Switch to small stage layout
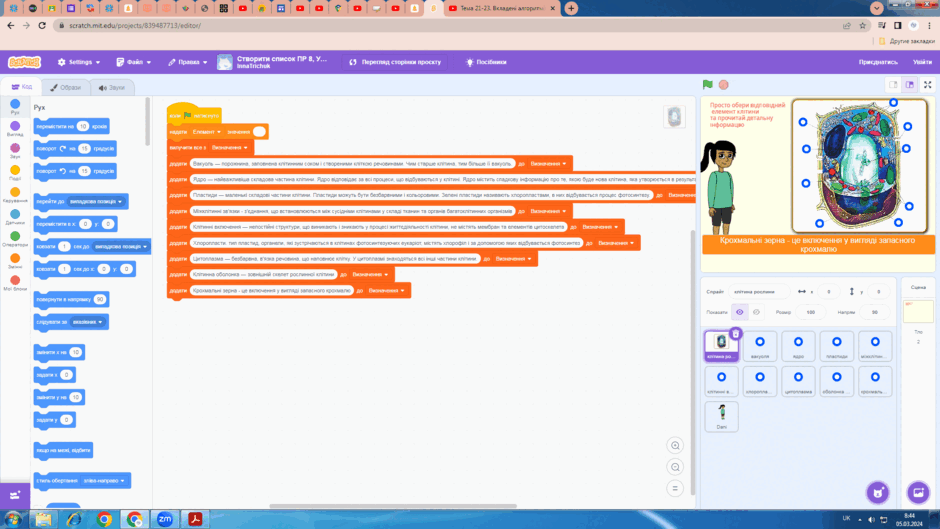The width and height of the screenshot is (940, 529). pyautogui.click(x=893, y=85)
